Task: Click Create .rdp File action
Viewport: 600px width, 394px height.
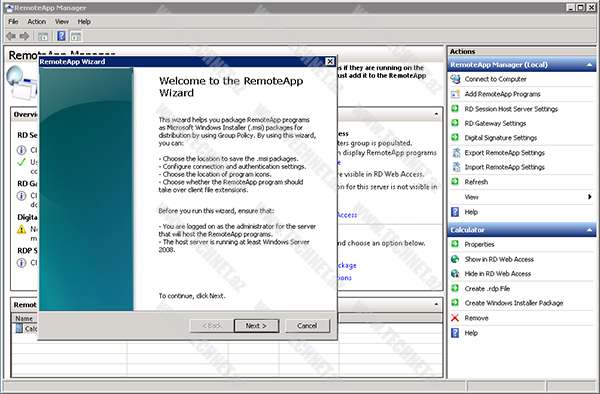Action: click(487, 289)
